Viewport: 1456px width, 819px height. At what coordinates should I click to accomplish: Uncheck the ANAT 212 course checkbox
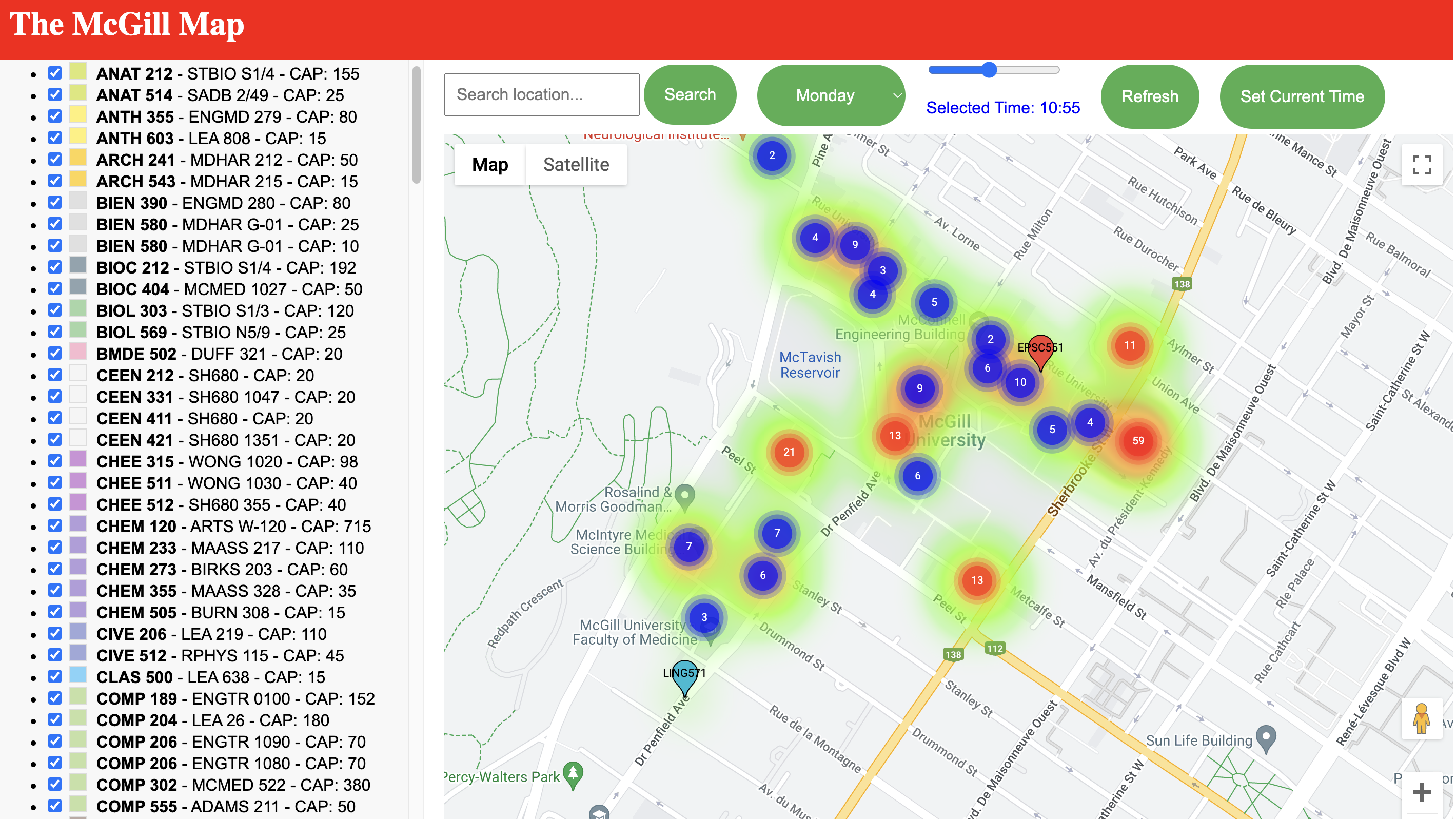pyautogui.click(x=55, y=73)
